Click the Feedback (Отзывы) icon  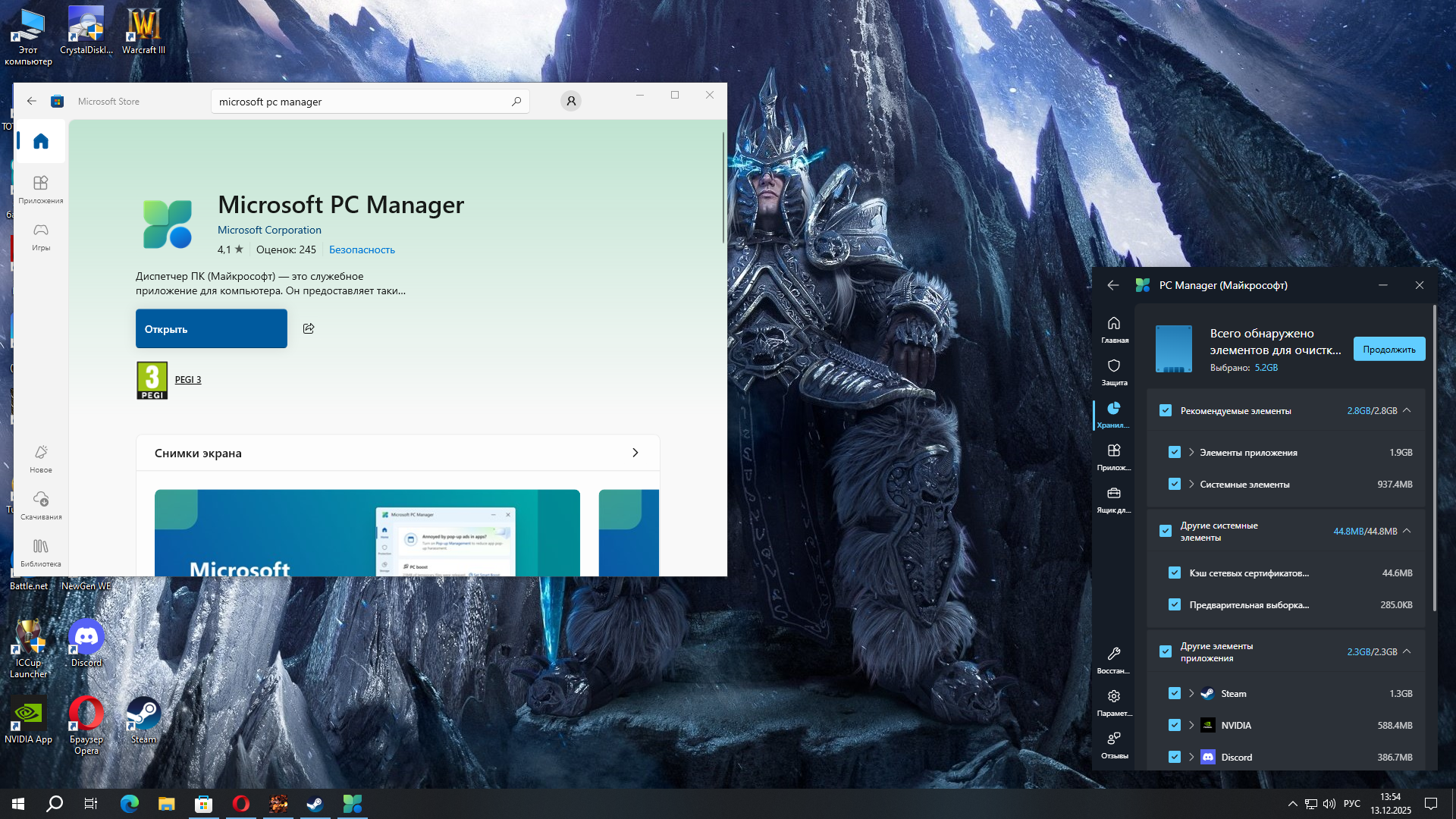(x=1113, y=744)
